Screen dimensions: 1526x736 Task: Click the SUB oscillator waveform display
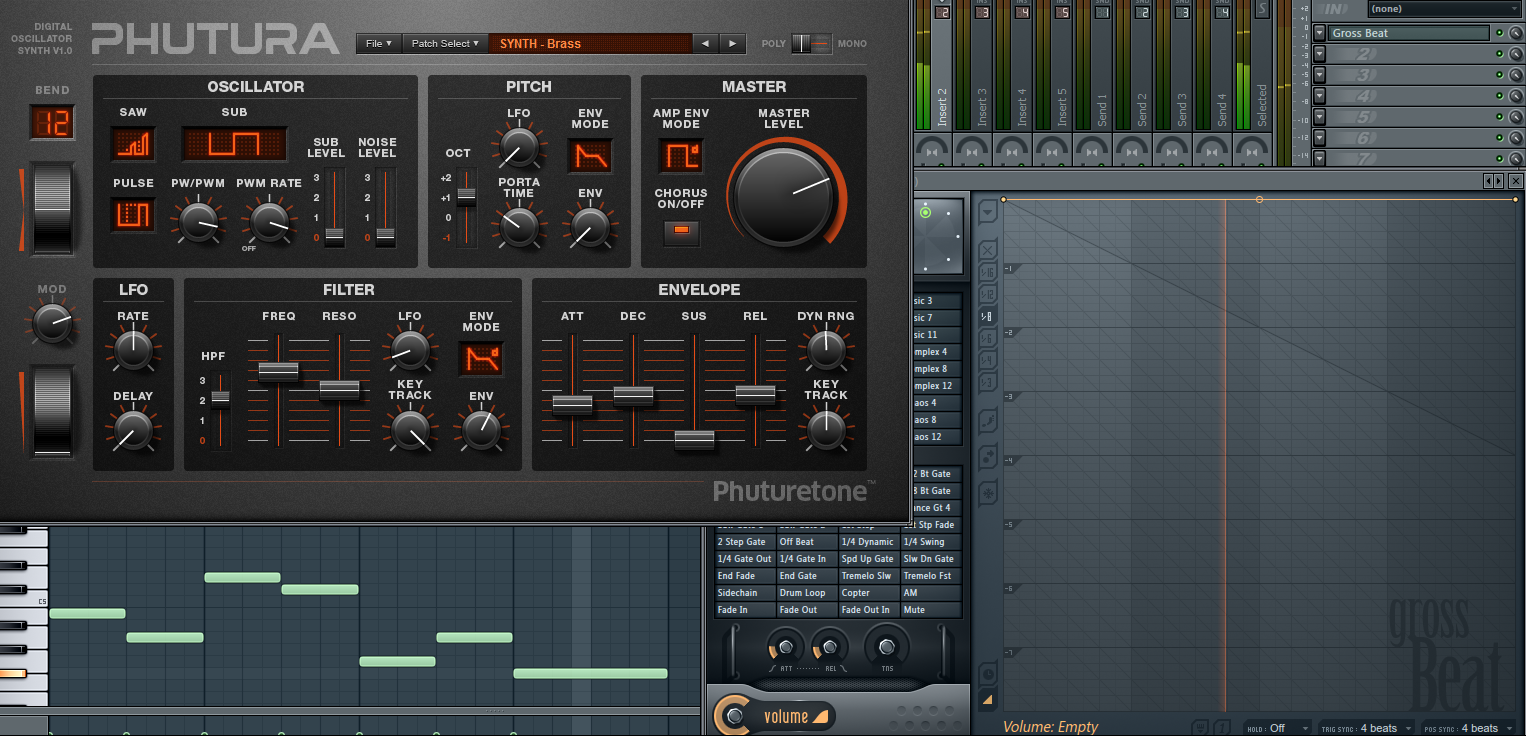(x=234, y=144)
